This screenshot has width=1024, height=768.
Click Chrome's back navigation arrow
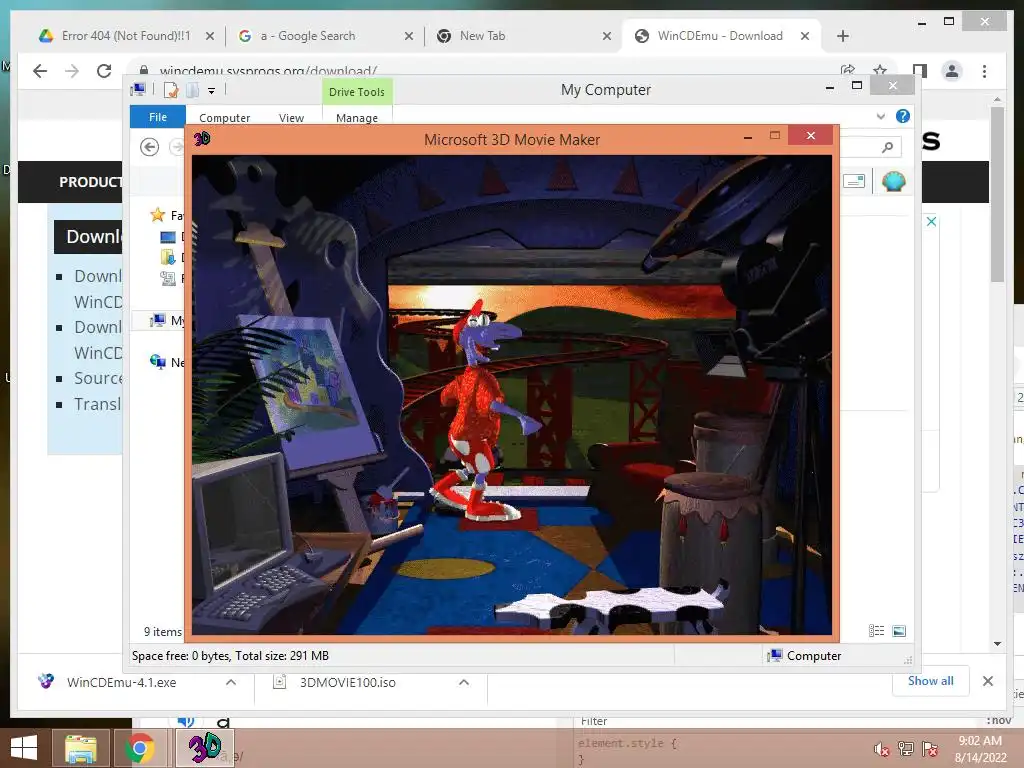point(40,71)
